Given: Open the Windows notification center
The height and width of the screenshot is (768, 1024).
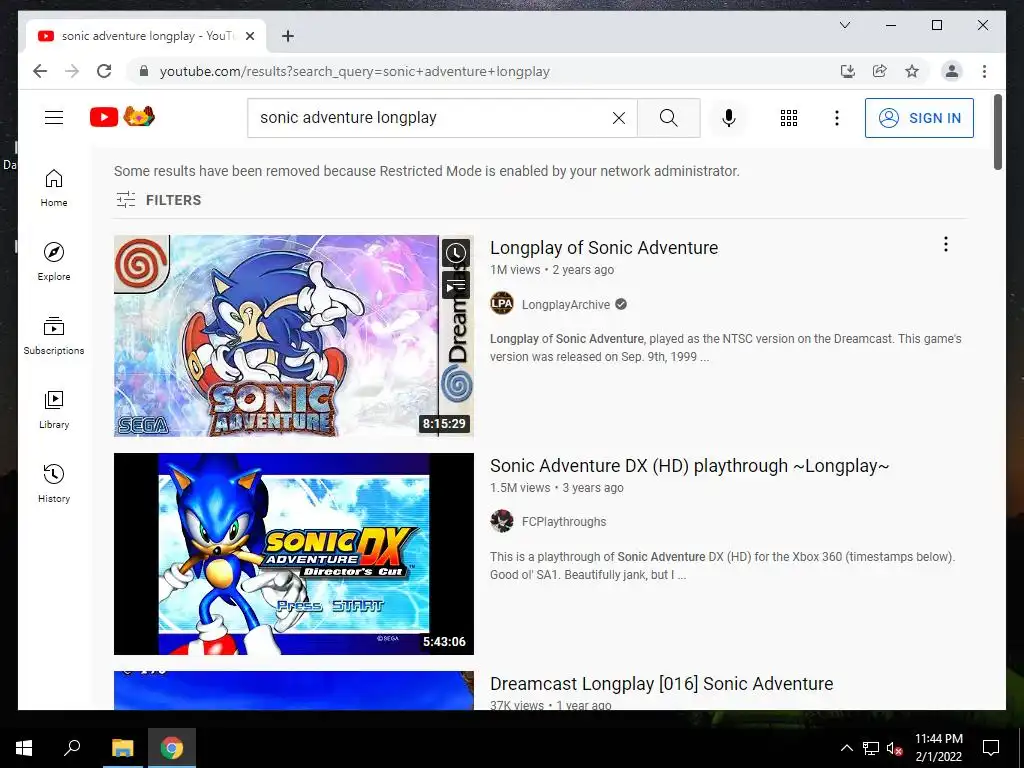Looking at the screenshot, I should [x=991, y=748].
